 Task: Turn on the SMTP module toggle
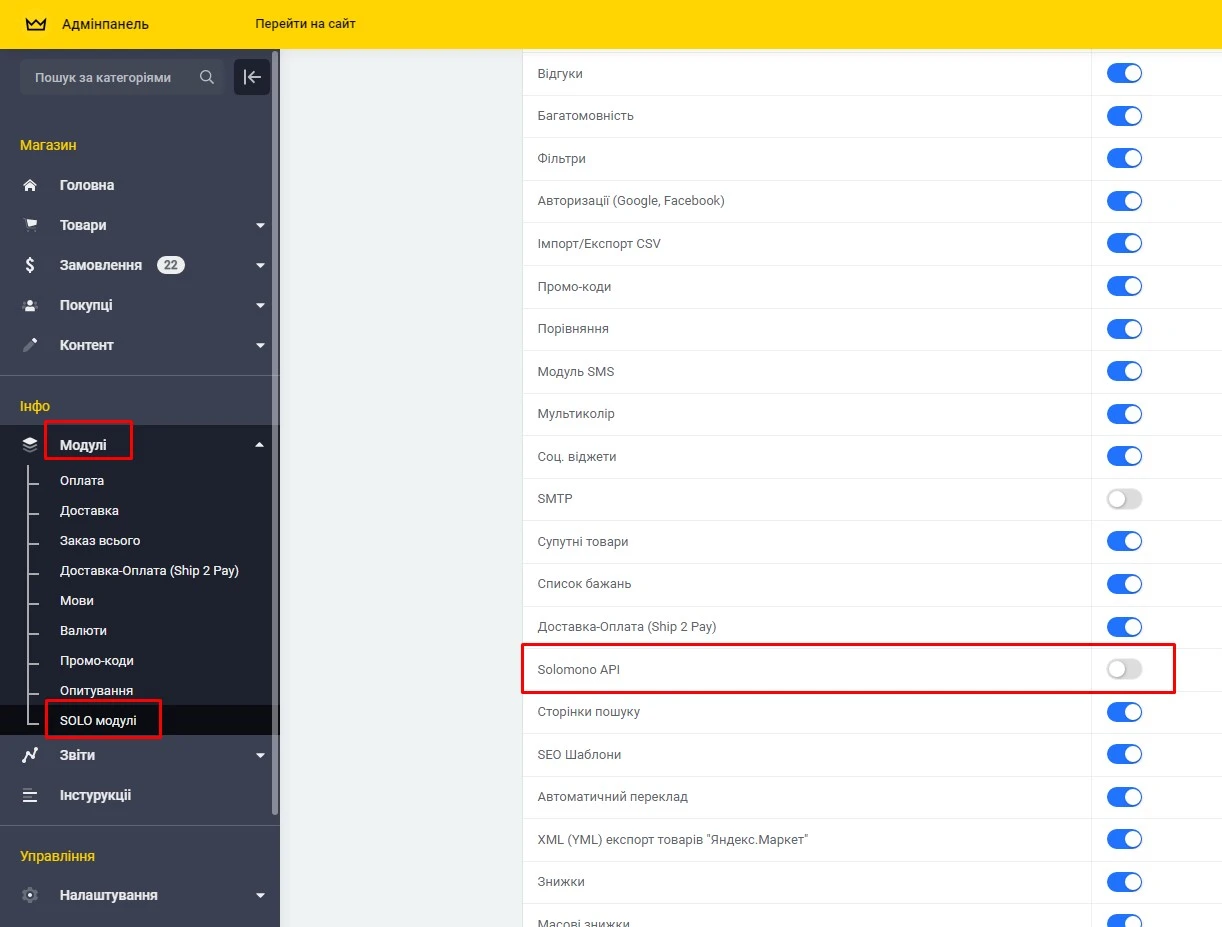click(x=1124, y=499)
